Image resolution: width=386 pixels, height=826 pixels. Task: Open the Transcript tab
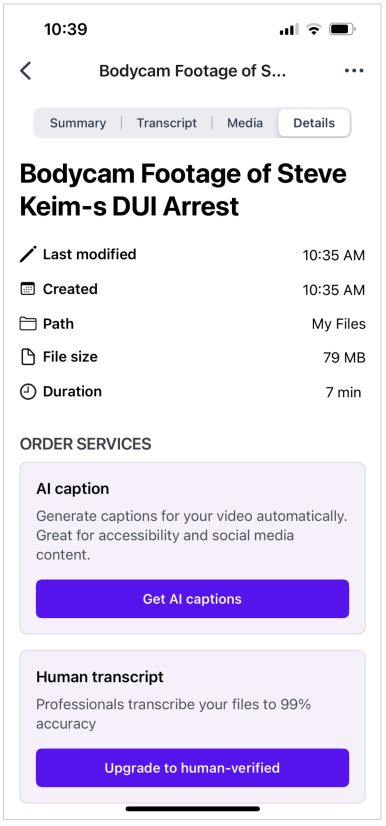point(166,123)
